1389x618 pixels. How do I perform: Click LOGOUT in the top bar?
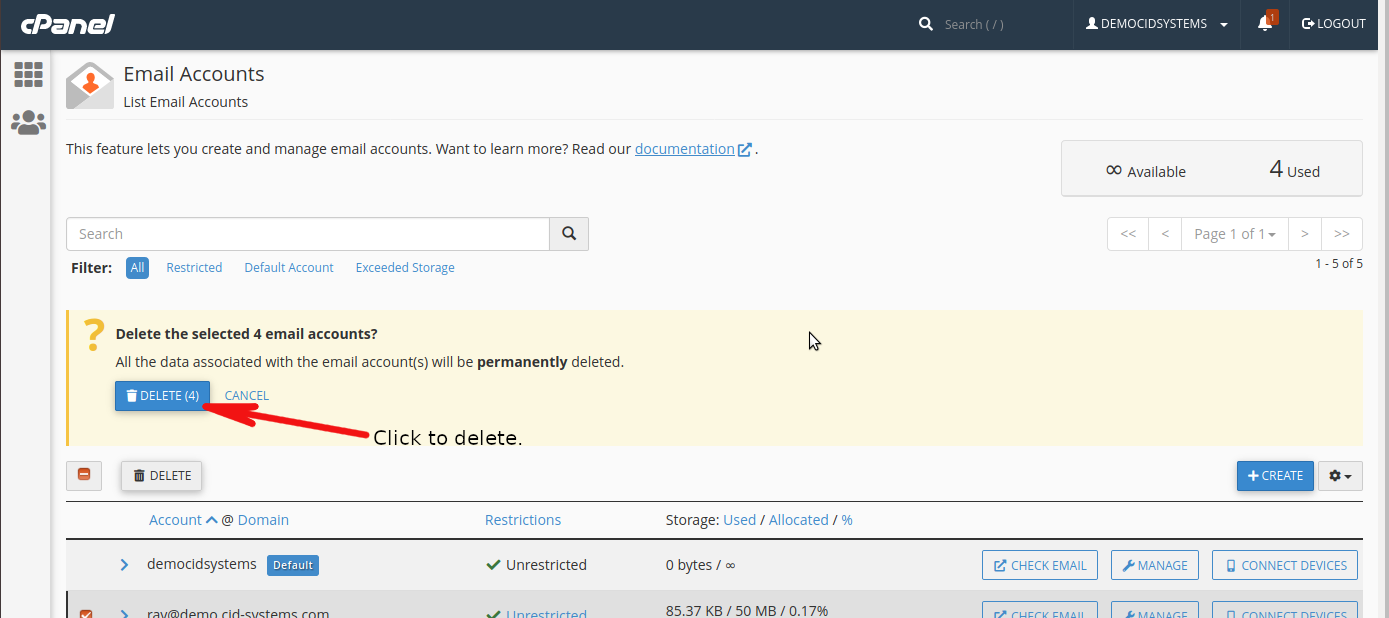click(x=1333, y=24)
